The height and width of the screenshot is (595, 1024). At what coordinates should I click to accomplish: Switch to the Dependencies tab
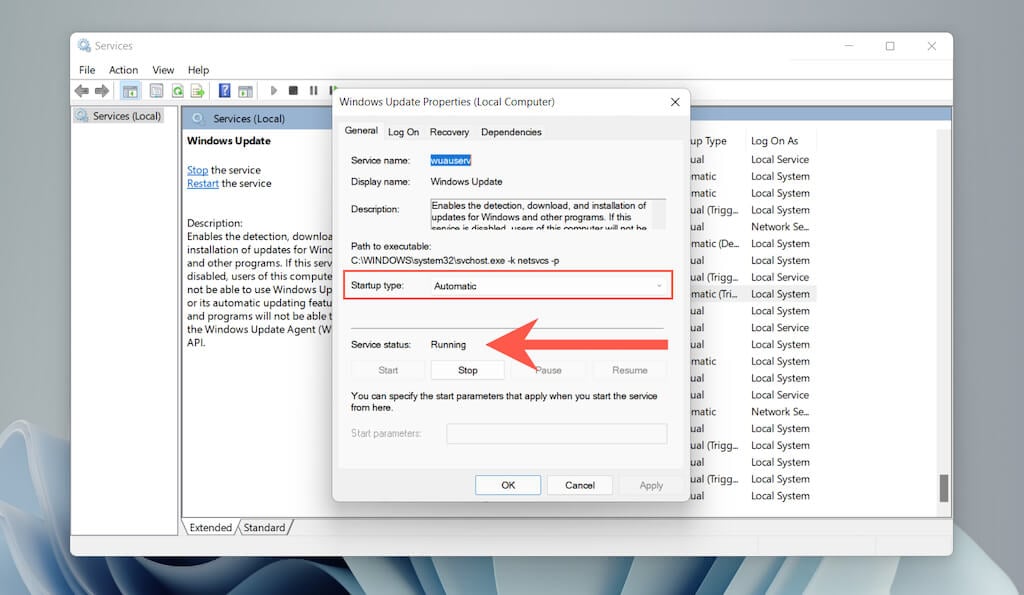(x=511, y=132)
